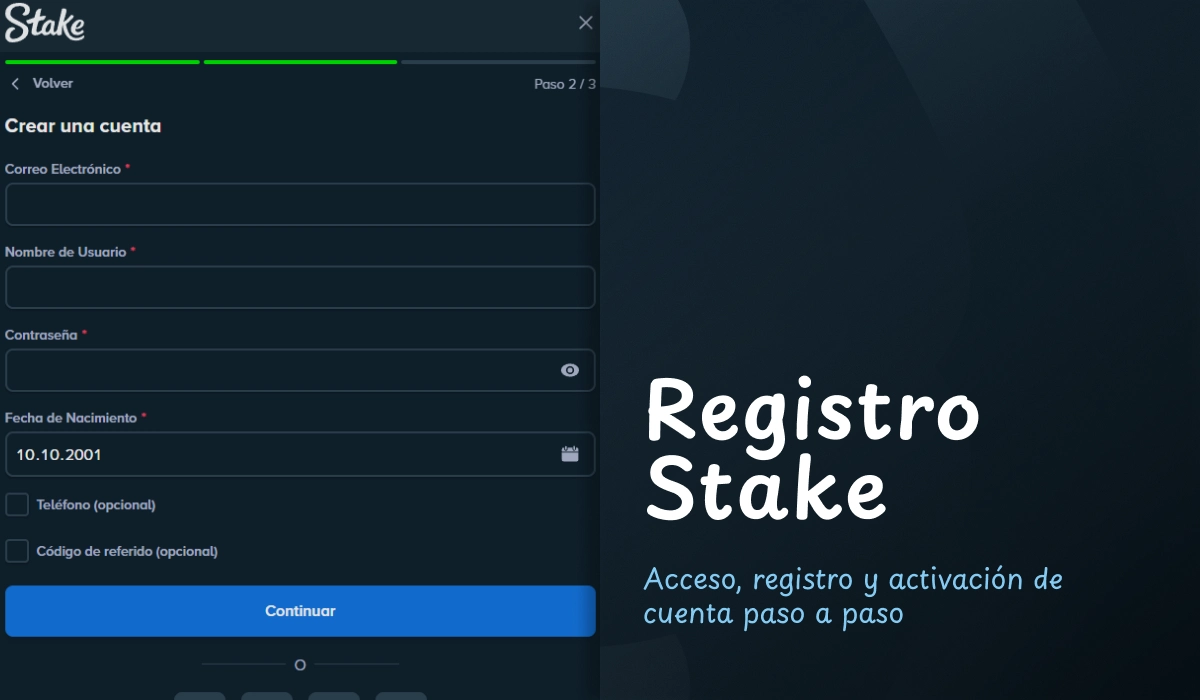Go back with Volver link
The image size is (1200, 700).
pos(52,84)
